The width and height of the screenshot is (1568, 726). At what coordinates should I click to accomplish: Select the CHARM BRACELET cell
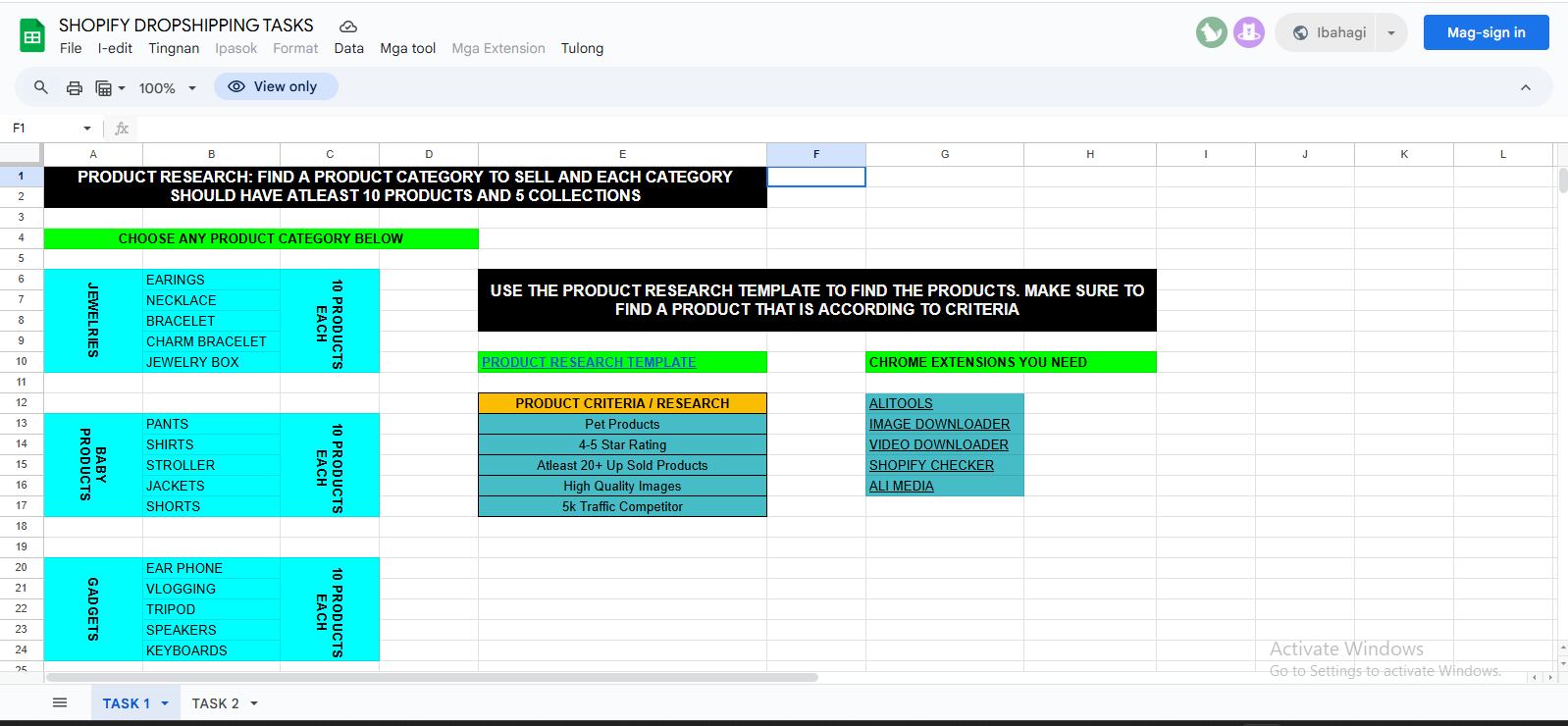[211, 341]
